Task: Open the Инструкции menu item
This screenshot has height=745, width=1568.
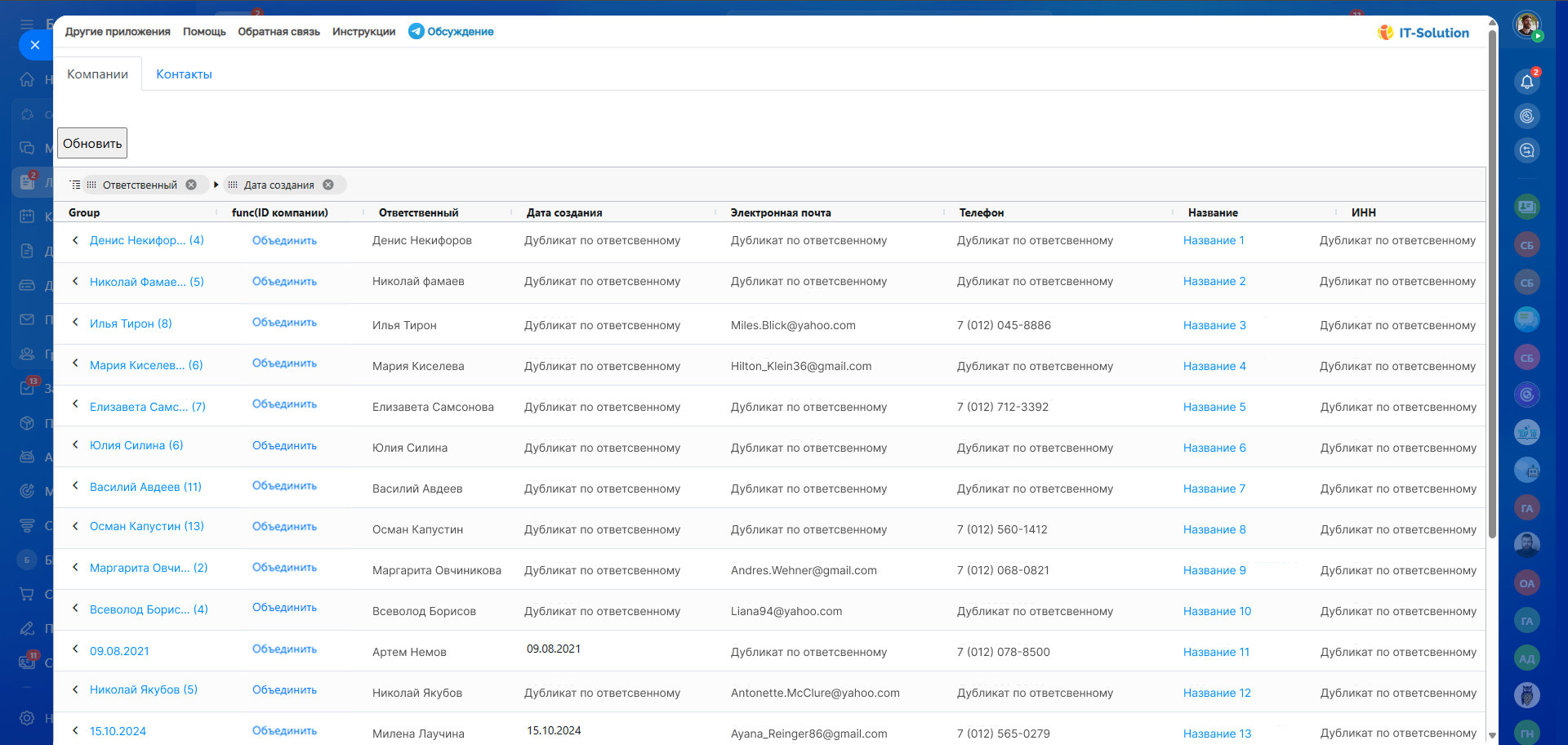Action: point(363,32)
